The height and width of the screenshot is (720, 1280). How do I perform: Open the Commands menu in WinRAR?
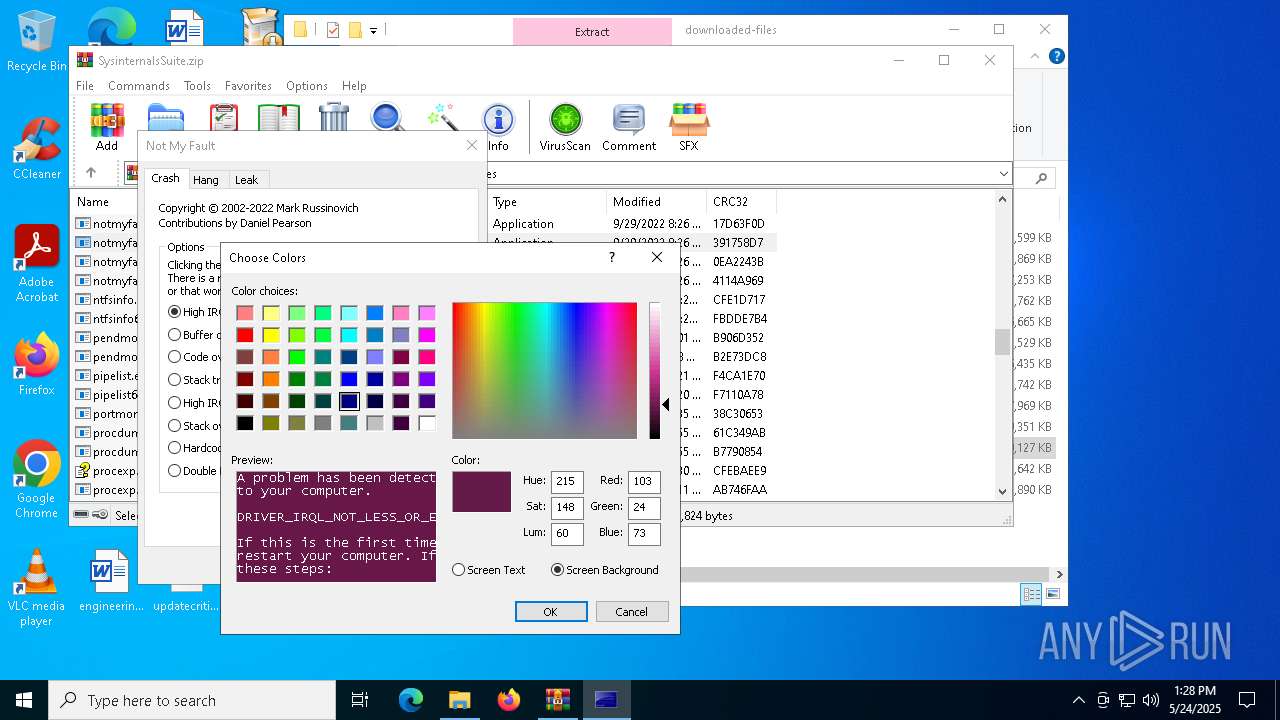point(139,86)
